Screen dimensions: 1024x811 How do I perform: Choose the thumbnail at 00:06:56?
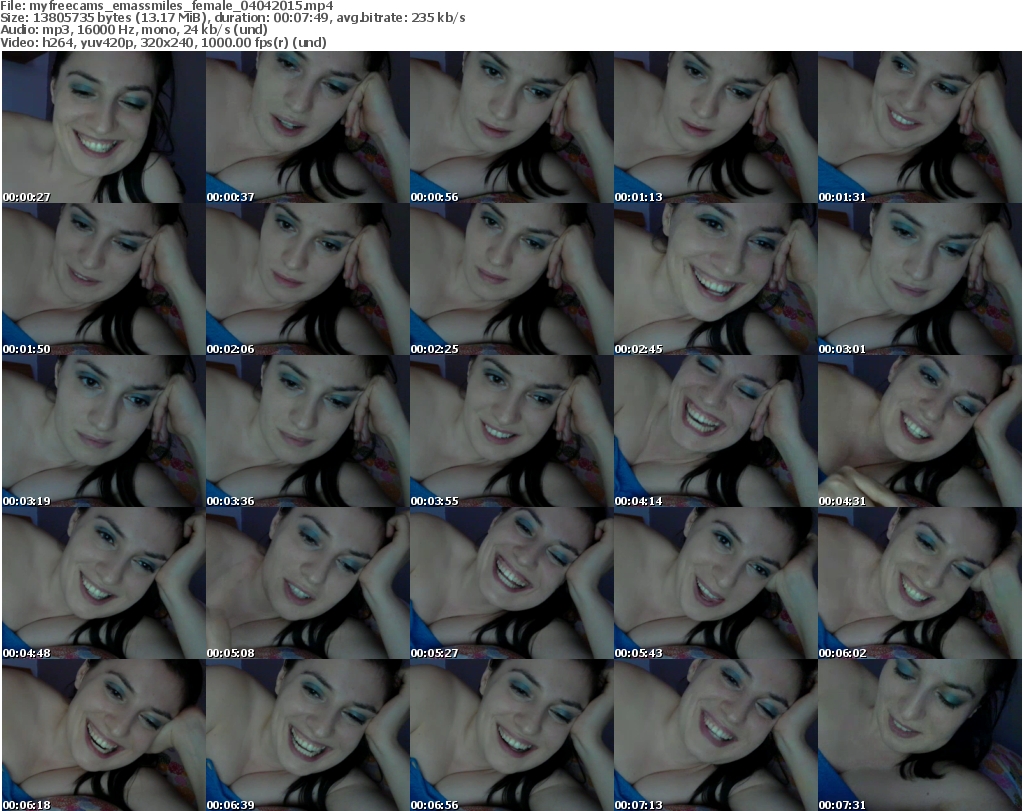[511, 735]
